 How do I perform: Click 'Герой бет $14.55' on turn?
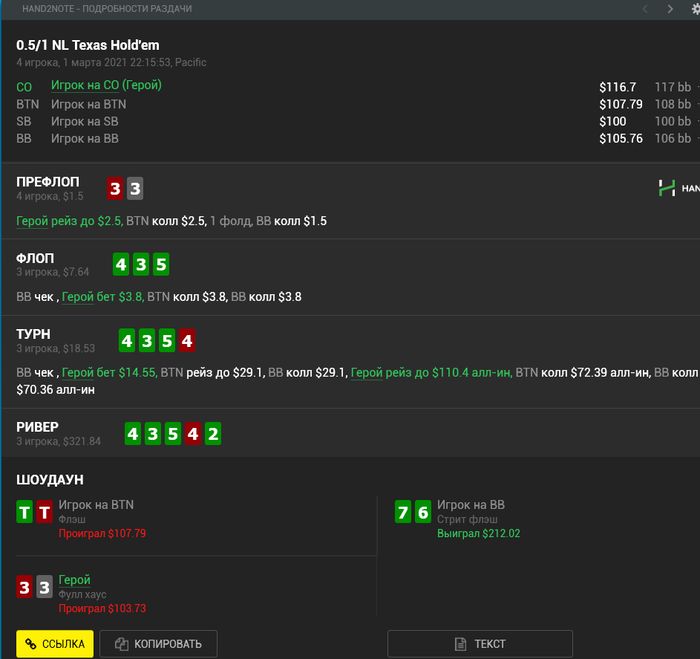(109, 372)
